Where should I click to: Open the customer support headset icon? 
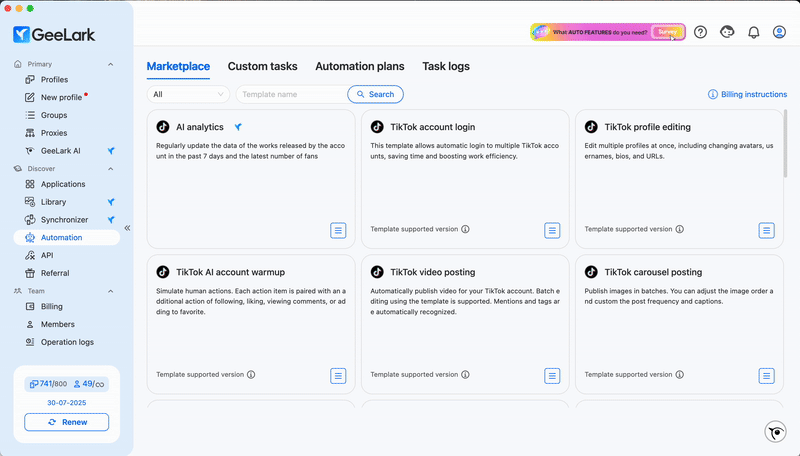click(x=727, y=32)
